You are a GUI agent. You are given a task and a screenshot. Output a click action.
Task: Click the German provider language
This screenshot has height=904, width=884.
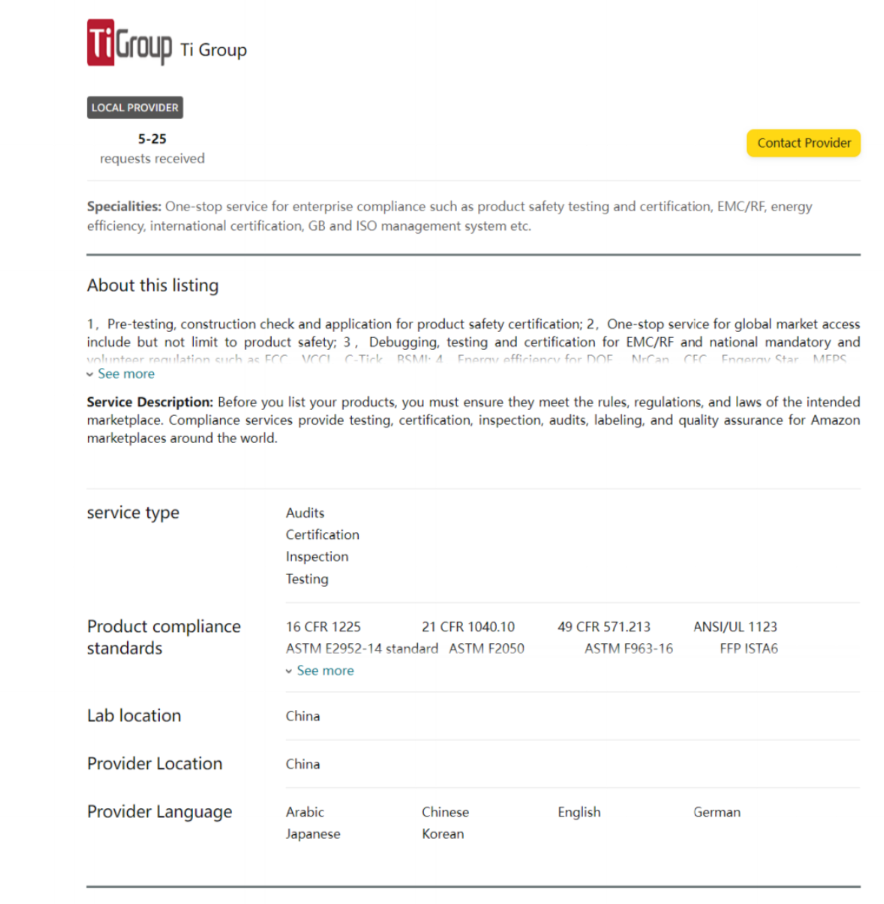click(x=717, y=812)
